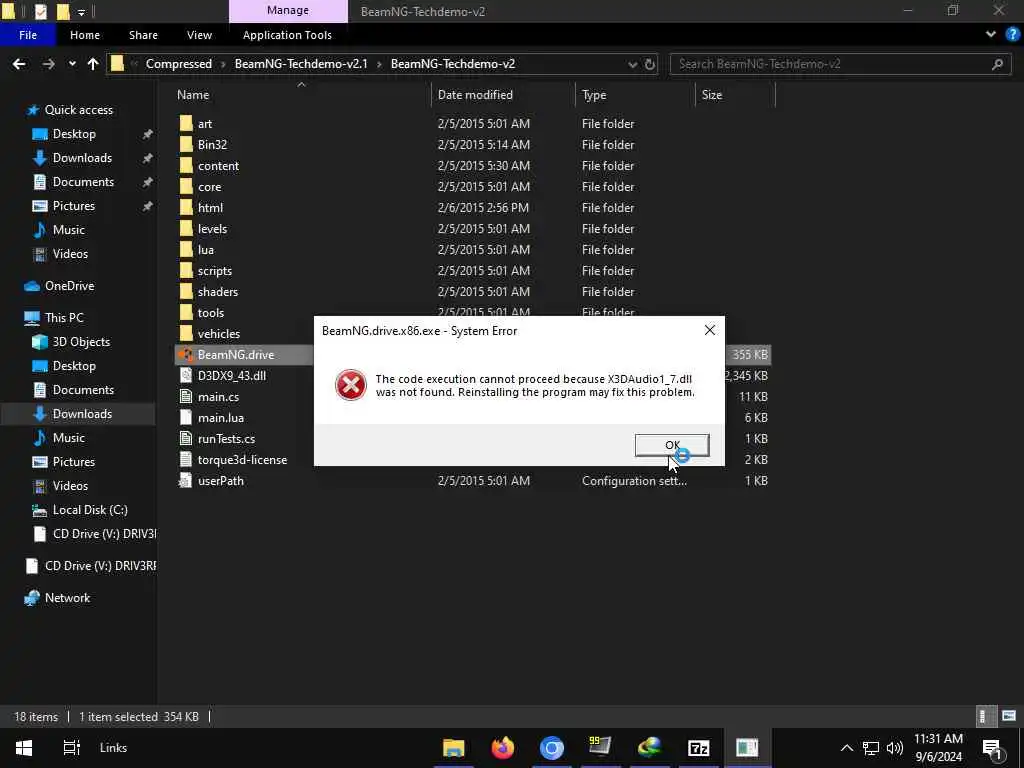Expand the address bar history dropdown
The width and height of the screenshot is (1024, 768).
pos(632,64)
